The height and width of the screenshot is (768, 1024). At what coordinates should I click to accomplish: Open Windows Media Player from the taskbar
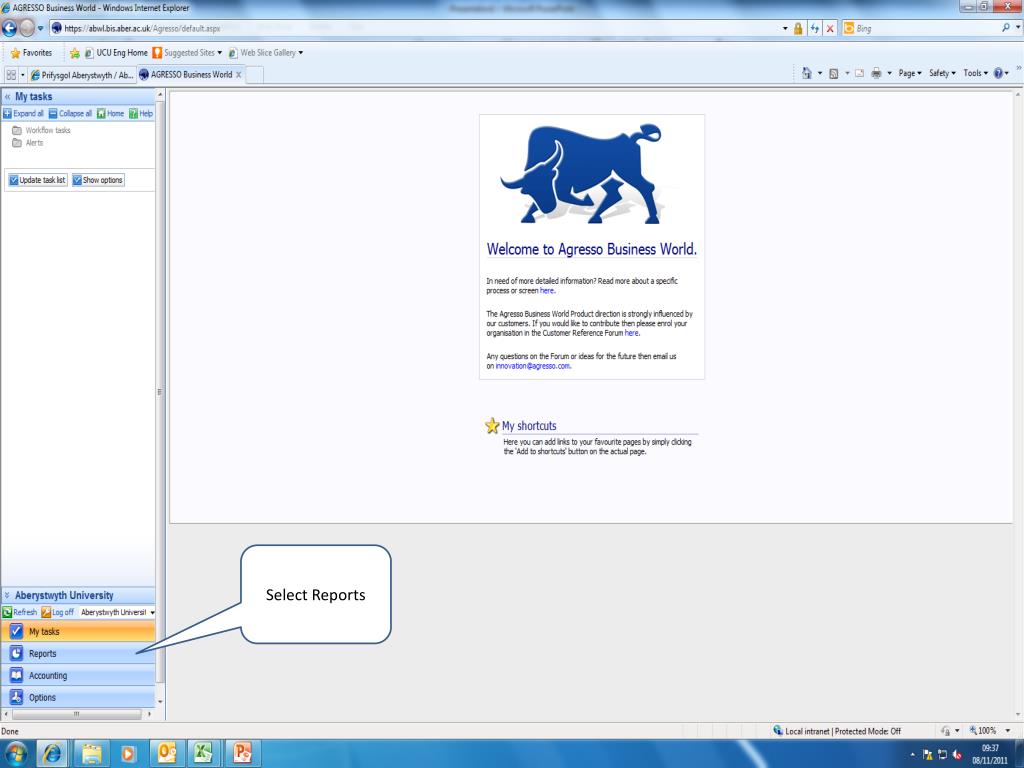(128, 754)
